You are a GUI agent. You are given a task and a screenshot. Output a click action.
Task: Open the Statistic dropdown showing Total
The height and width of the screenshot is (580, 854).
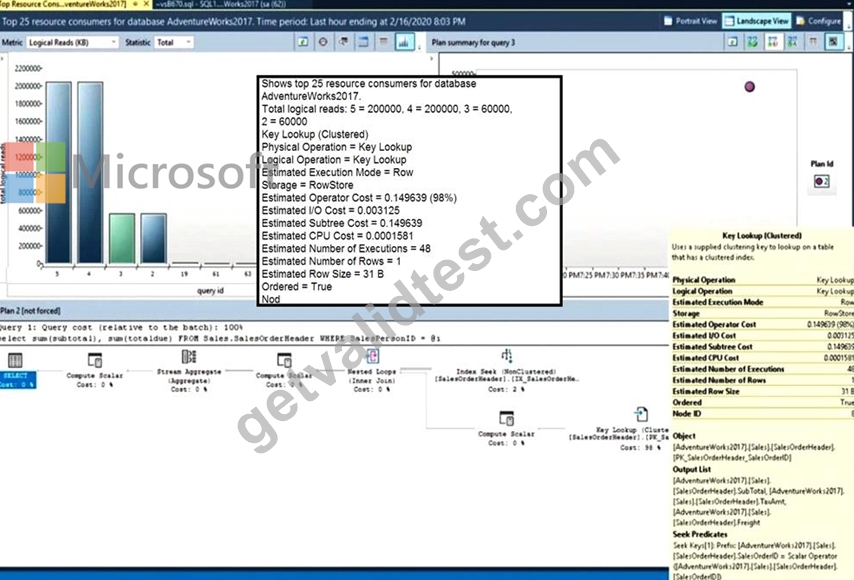click(174, 42)
